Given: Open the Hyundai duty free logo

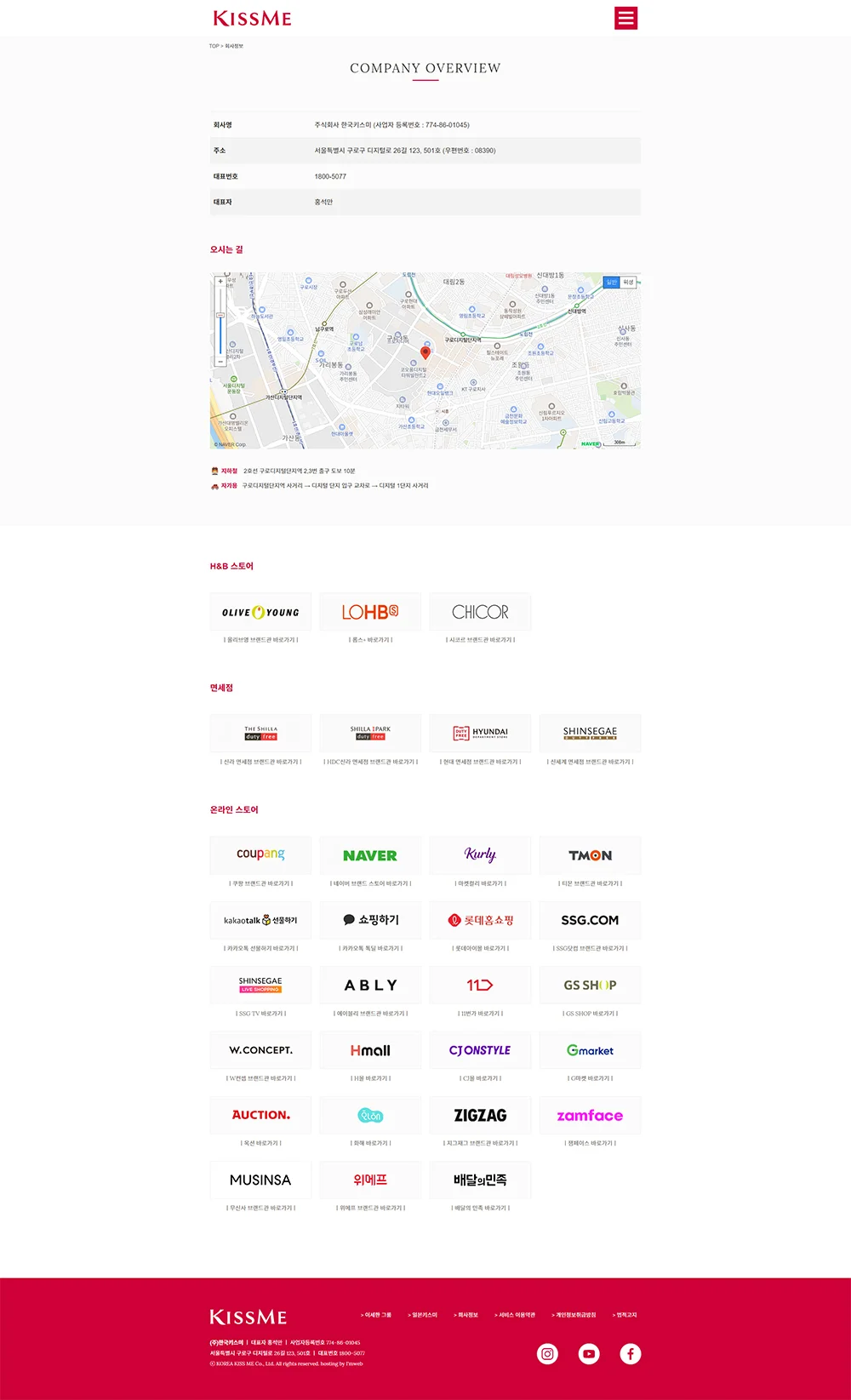Looking at the screenshot, I should pos(480,733).
